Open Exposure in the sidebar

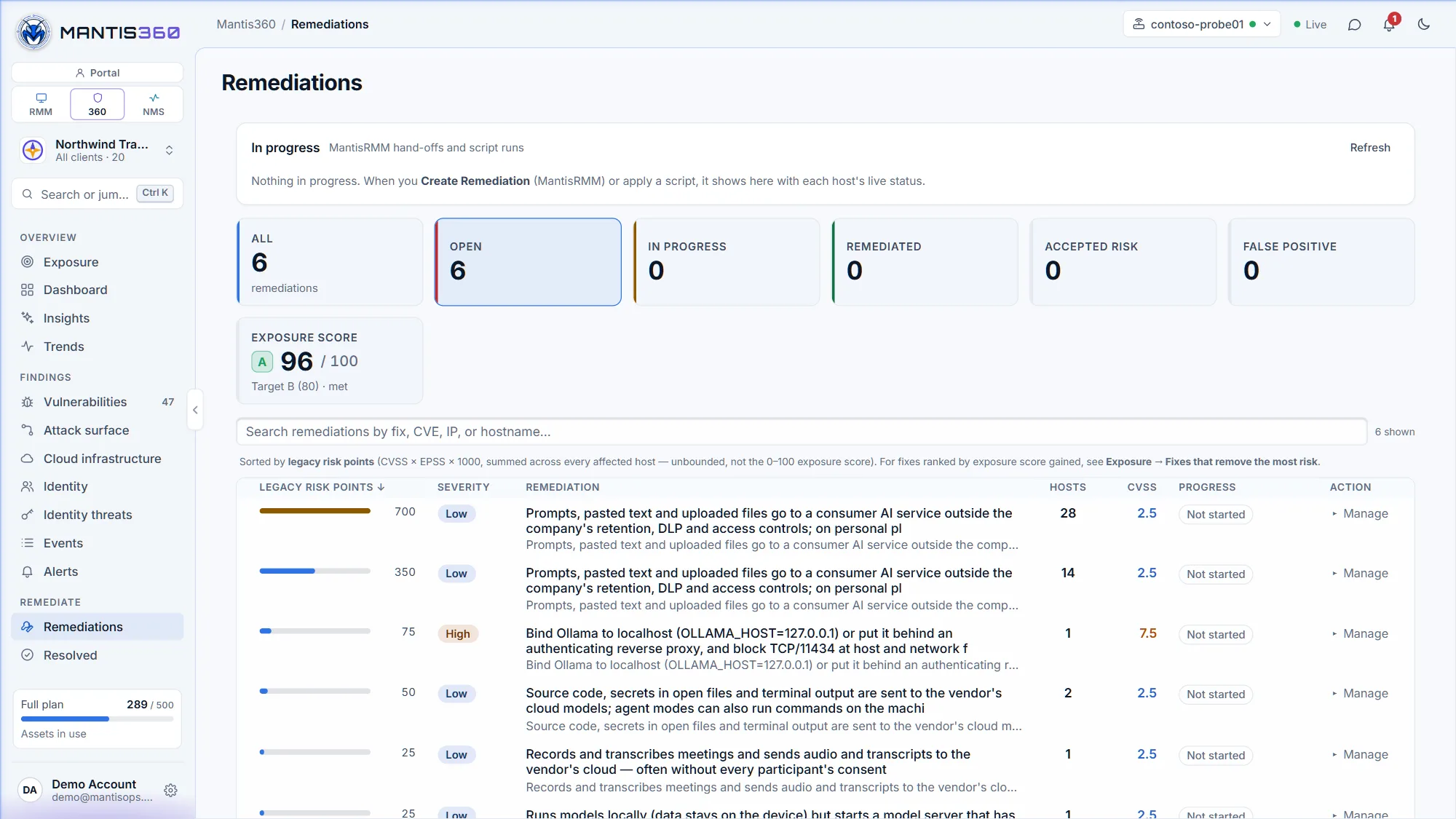(97, 262)
